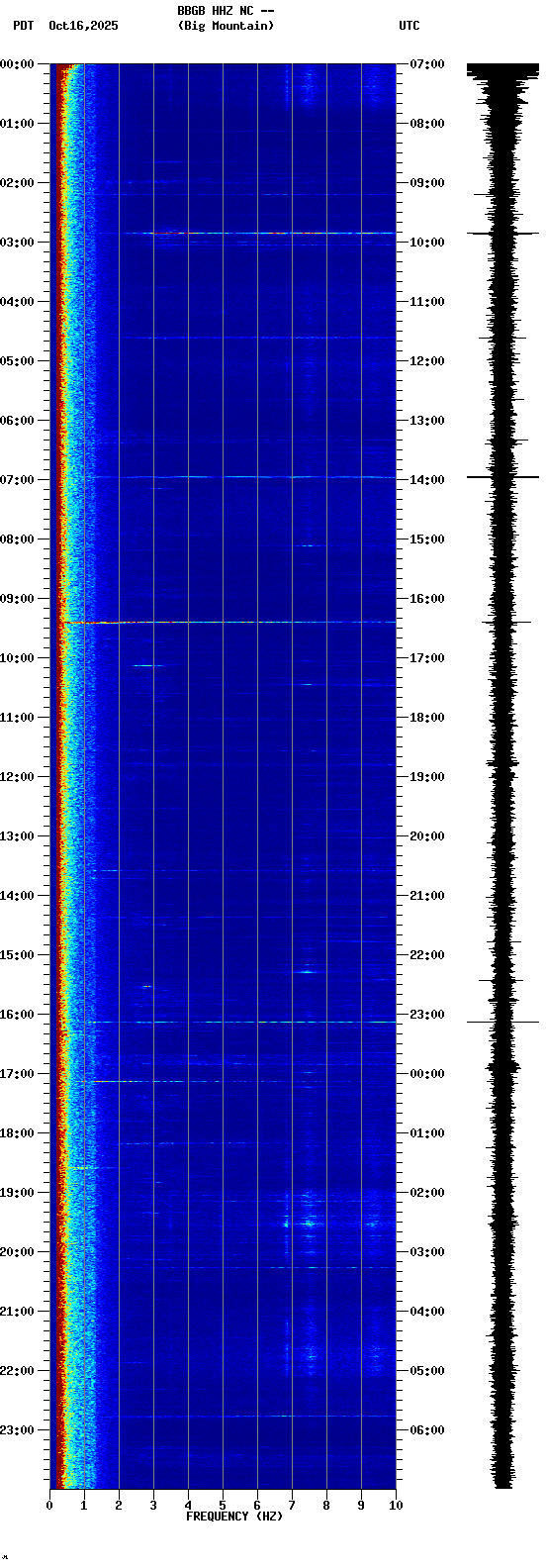Image resolution: width=546 pixels, height=1568 pixels.
Task: Click the '12:00' PDT axis label
Action: pyautogui.click(x=18, y=777)
